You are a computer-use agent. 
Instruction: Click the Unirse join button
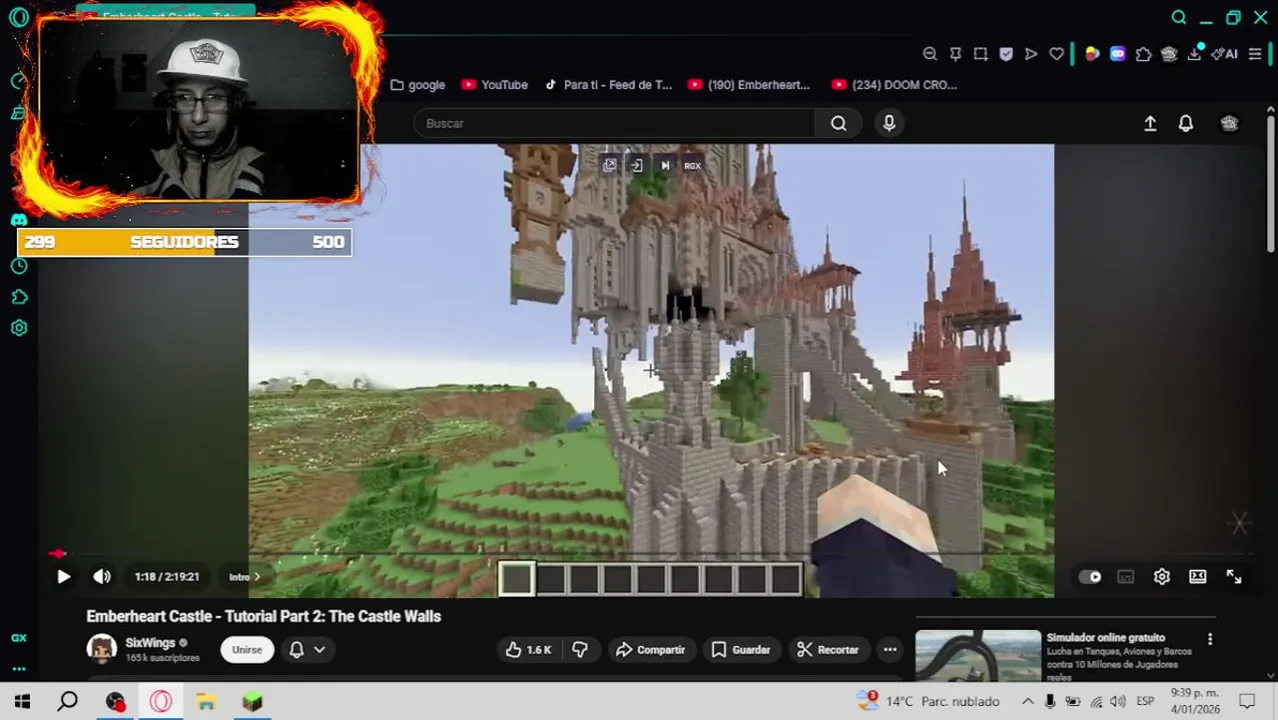[x=247, y=650]
